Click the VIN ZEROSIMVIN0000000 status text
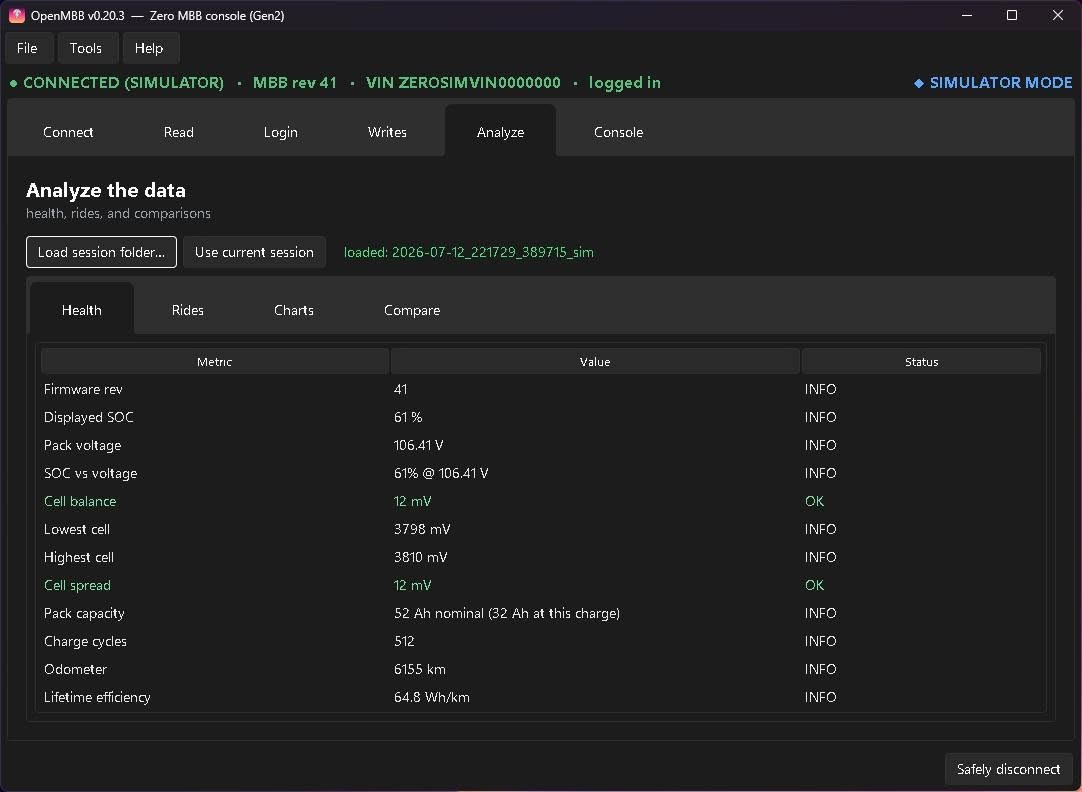 [463, 83]
